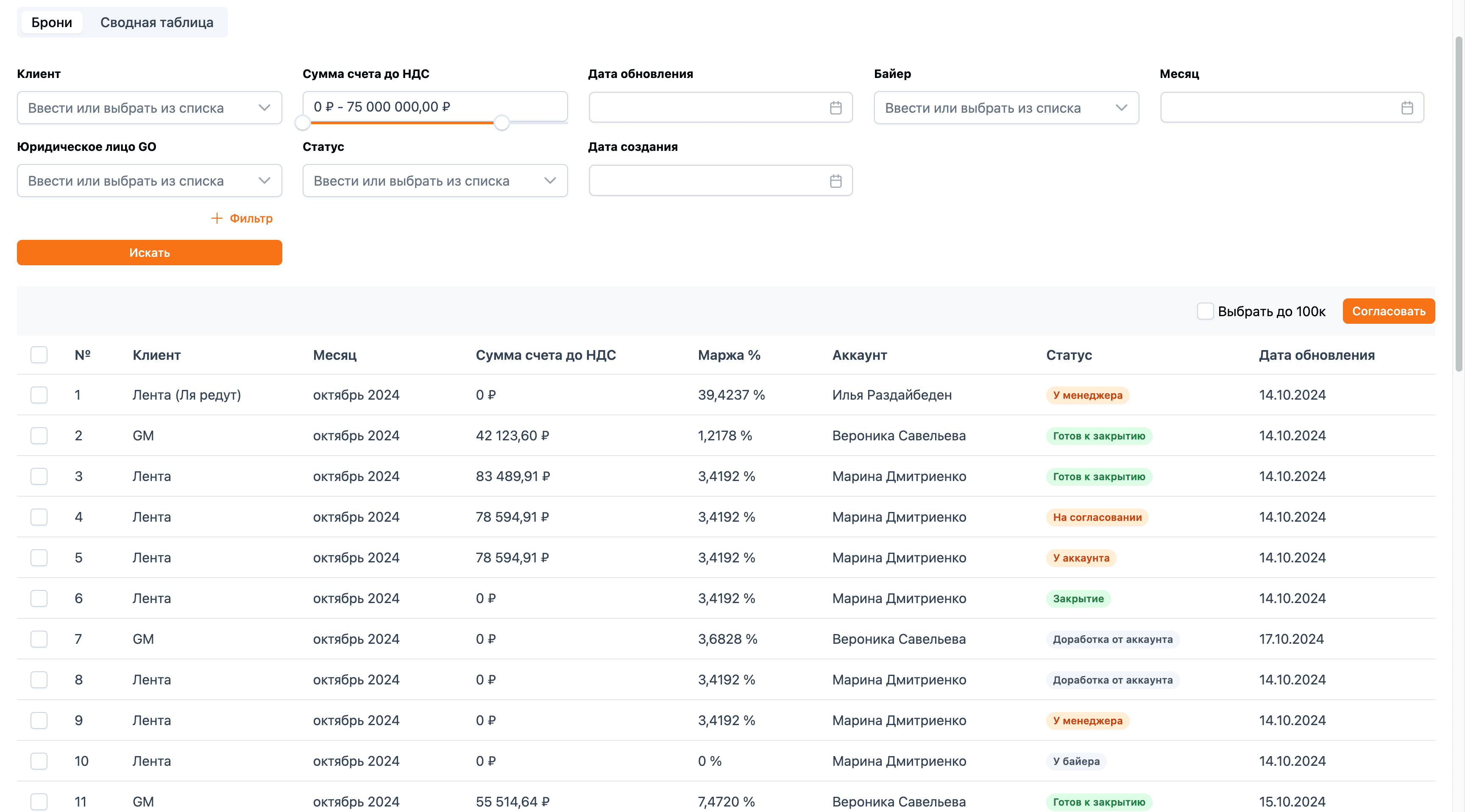Click the Дата обновления column header

tap(1317, 355)
